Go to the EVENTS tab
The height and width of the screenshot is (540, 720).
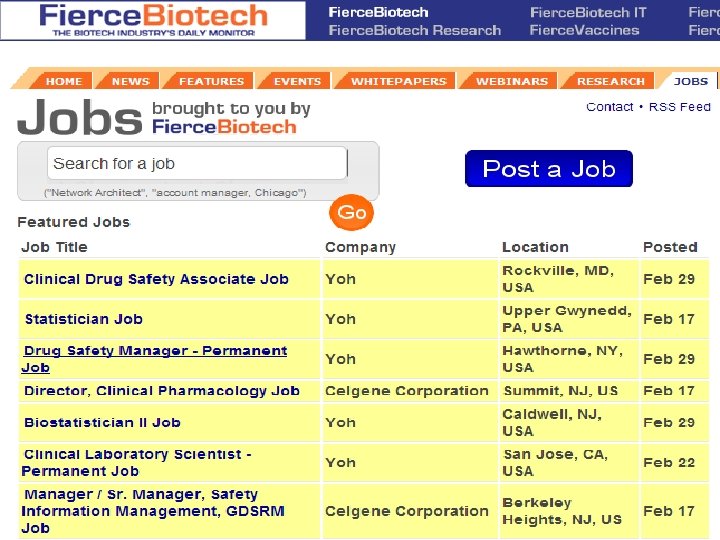click(x=297, y=81)
